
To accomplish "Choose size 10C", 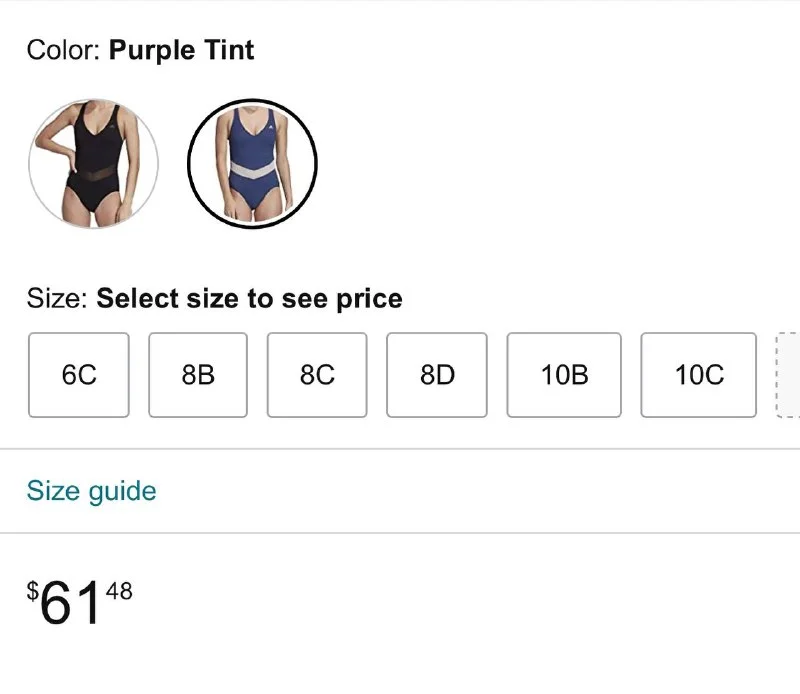I will point(698,375).
